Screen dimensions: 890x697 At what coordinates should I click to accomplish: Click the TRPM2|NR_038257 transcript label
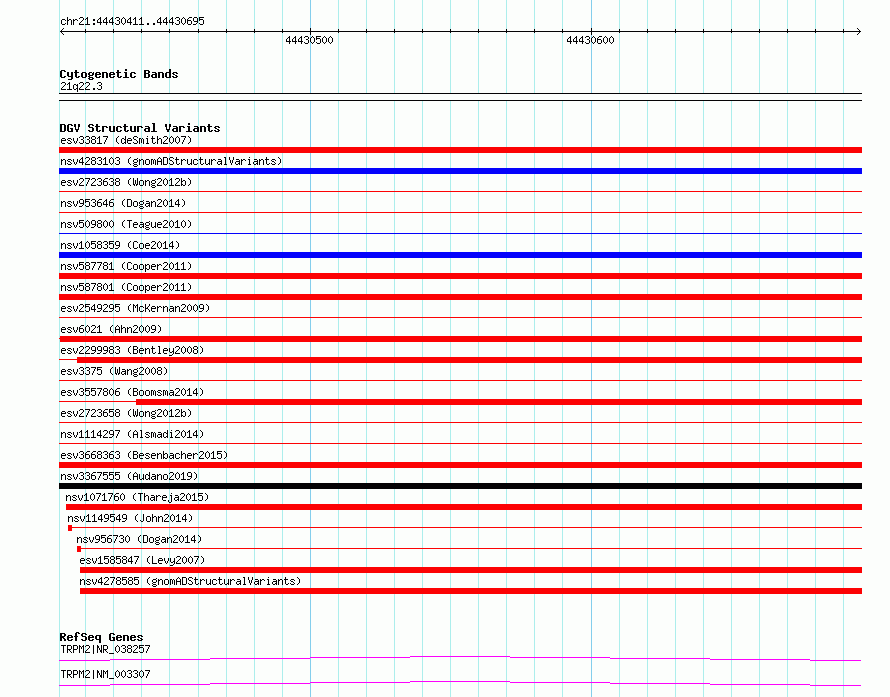click(x=105, y=649)
